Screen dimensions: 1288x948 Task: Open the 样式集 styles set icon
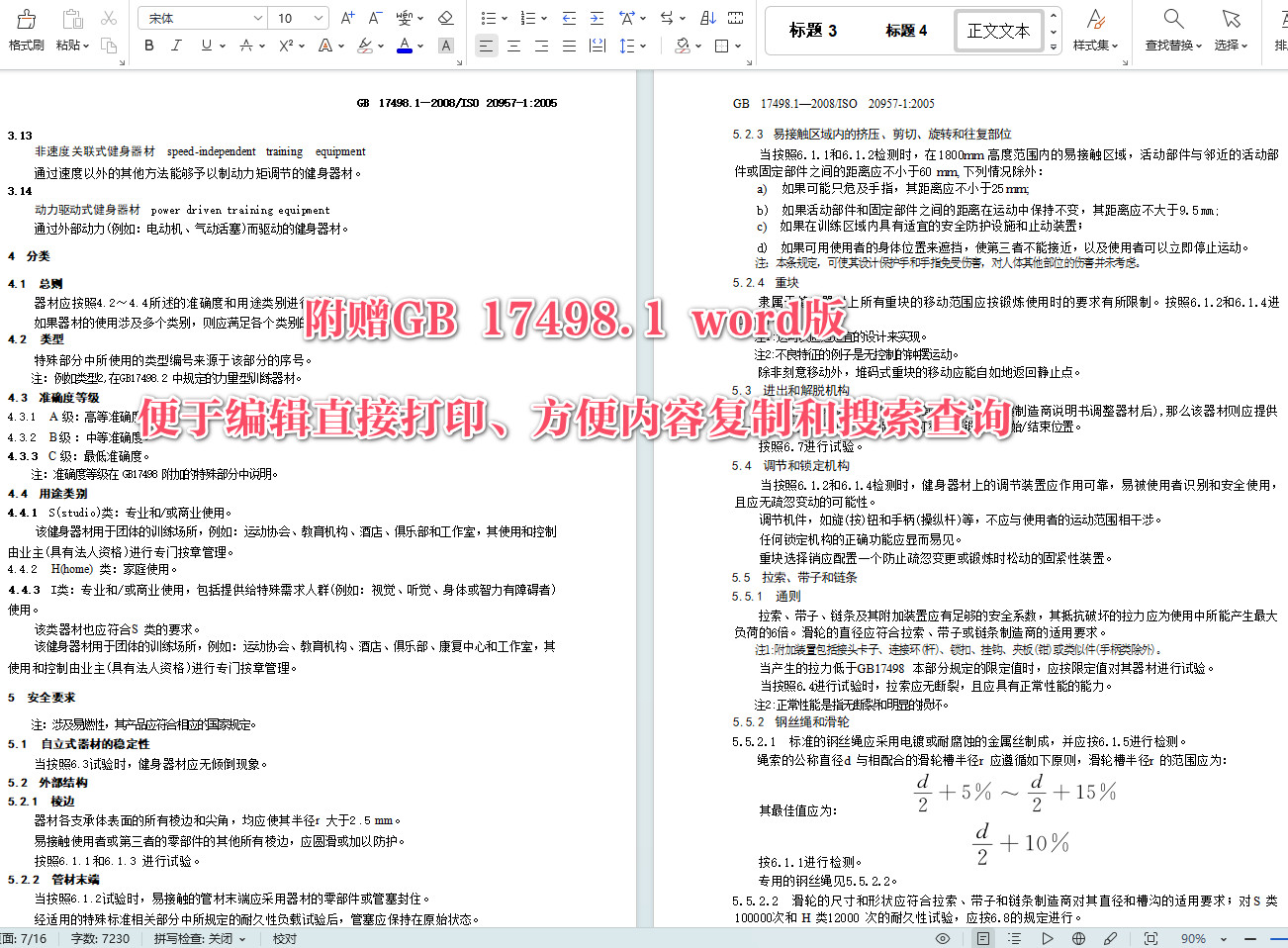click(x=1095, y=30)
